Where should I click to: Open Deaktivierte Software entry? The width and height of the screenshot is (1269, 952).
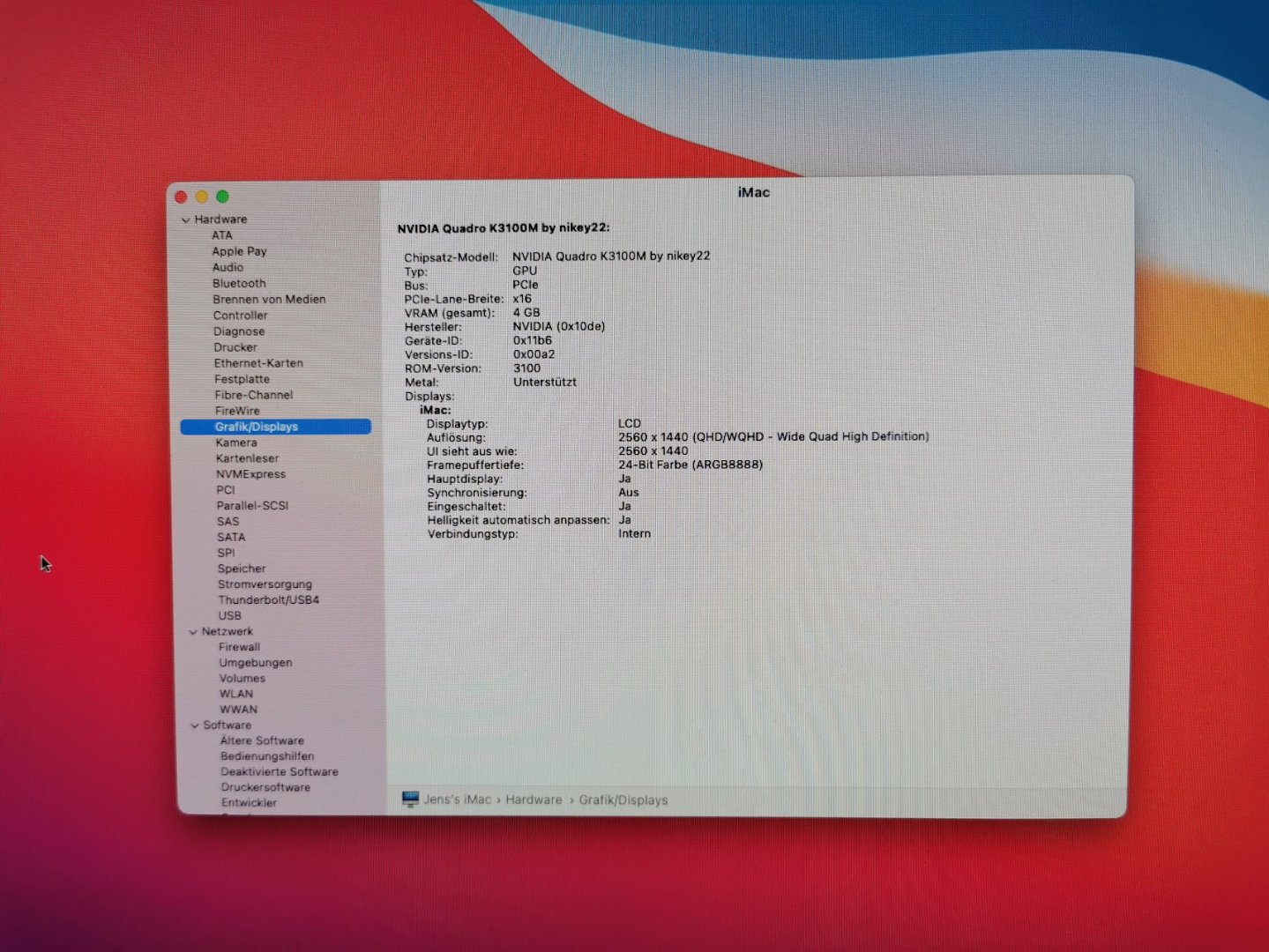click(280, 772)
